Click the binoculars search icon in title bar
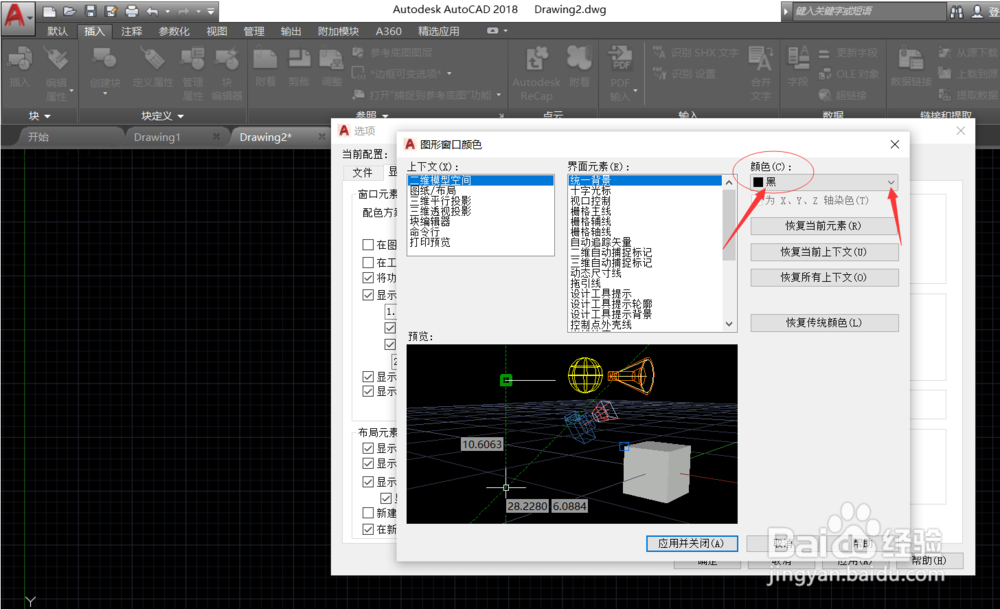Viewport: 1000px width, 609px height. point(957,11)
